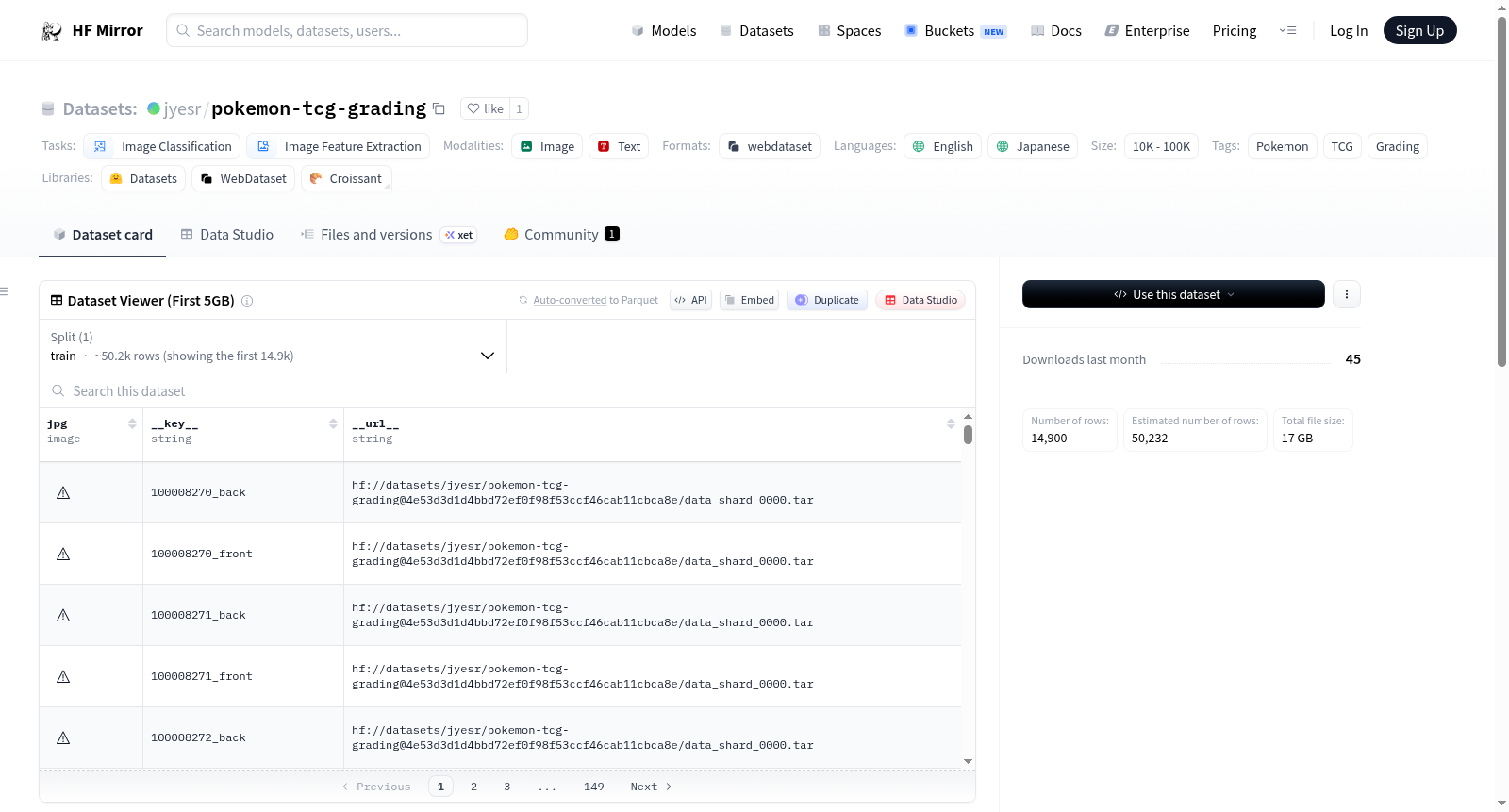1509x812 pixels.
Task: Jump to page 149 of the viewer
Action: click(x=594, y=787)
